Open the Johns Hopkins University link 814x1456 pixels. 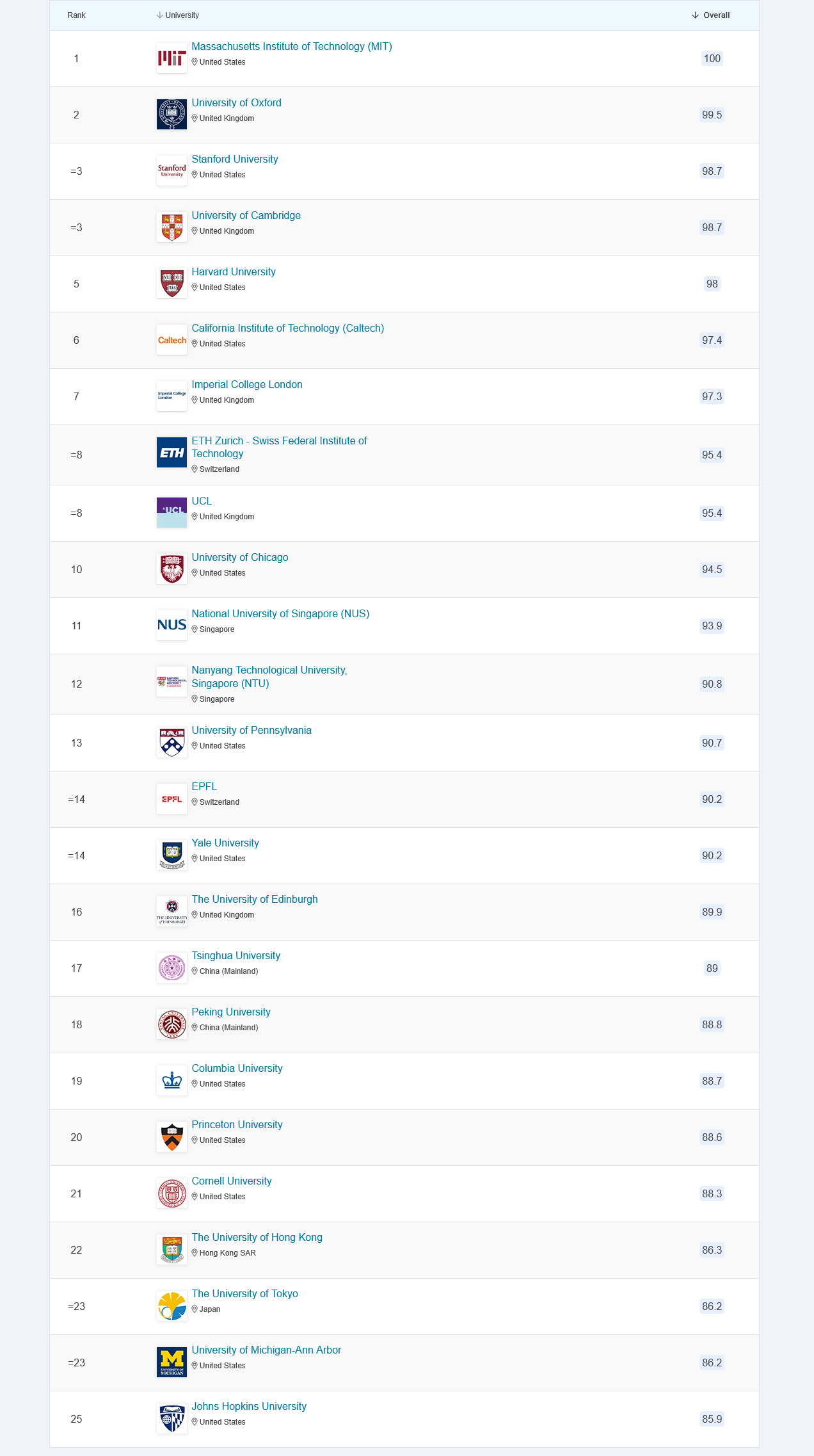[248, 1406]
